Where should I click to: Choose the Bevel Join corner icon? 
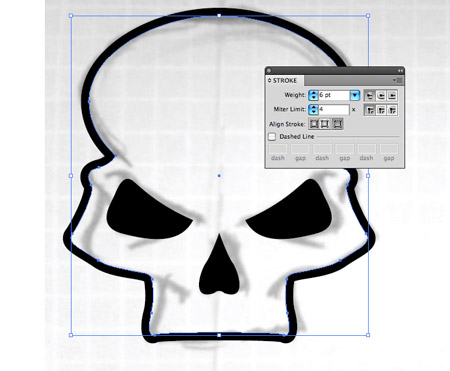point(392,110)
